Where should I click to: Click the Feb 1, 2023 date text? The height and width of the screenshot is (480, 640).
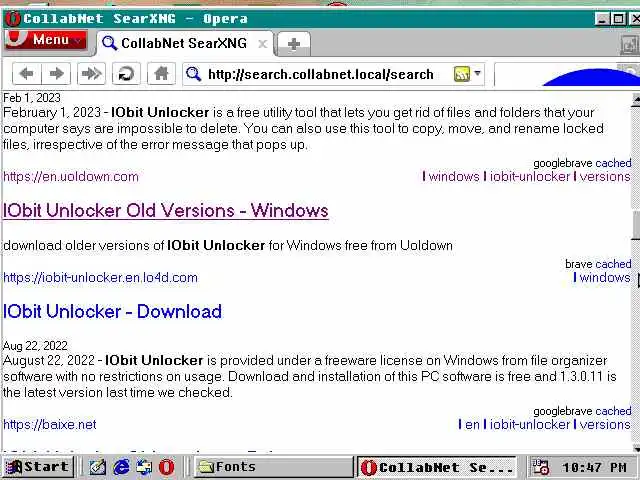tap(32, 98)
